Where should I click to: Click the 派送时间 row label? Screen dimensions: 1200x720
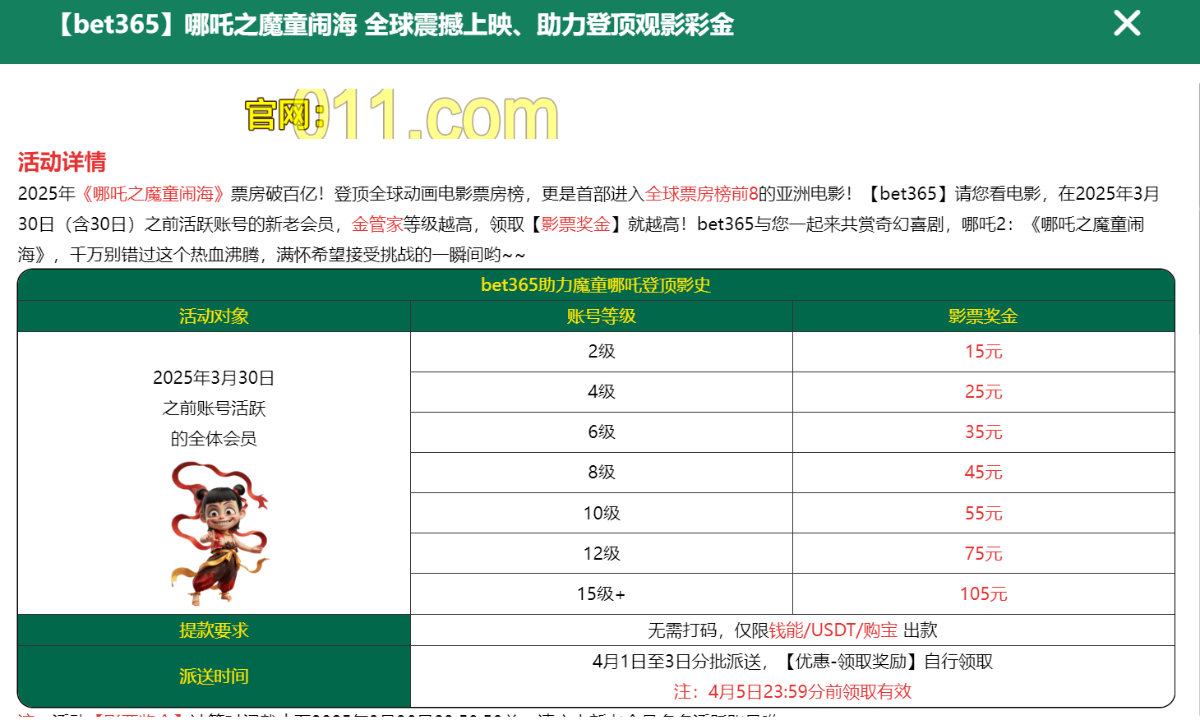pyautogui.click(x=214, y=676)
